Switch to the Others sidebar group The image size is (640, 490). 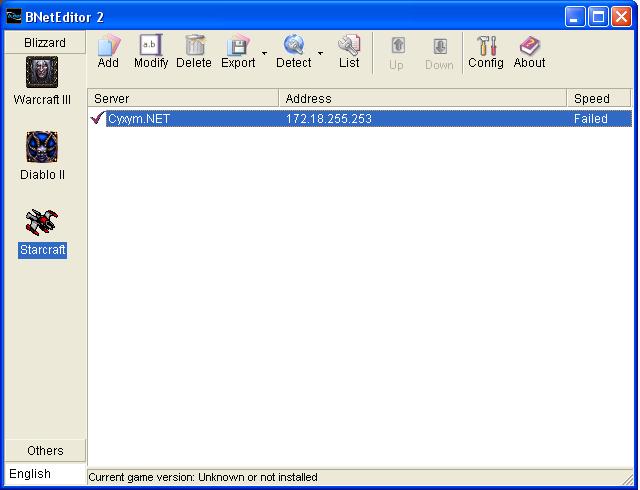click(45, 450)
